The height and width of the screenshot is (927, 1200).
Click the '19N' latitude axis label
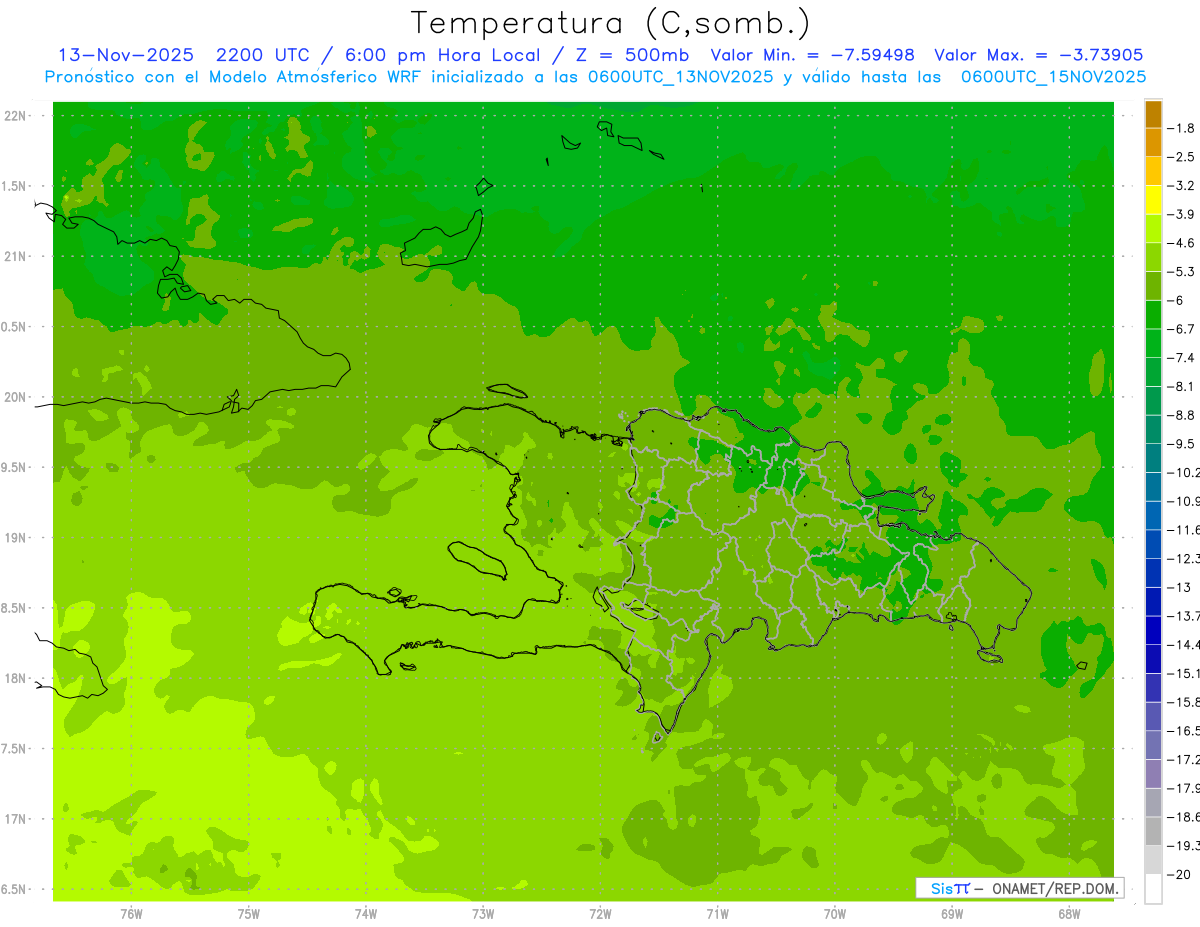[x=15, y=538]
